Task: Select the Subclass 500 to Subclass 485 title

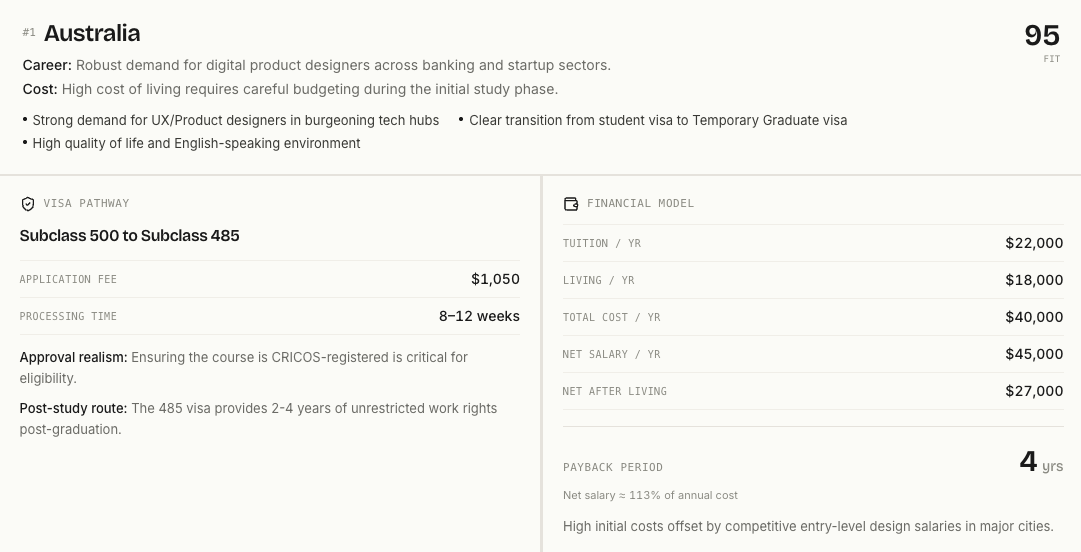Action: click(x=130, y=236)
